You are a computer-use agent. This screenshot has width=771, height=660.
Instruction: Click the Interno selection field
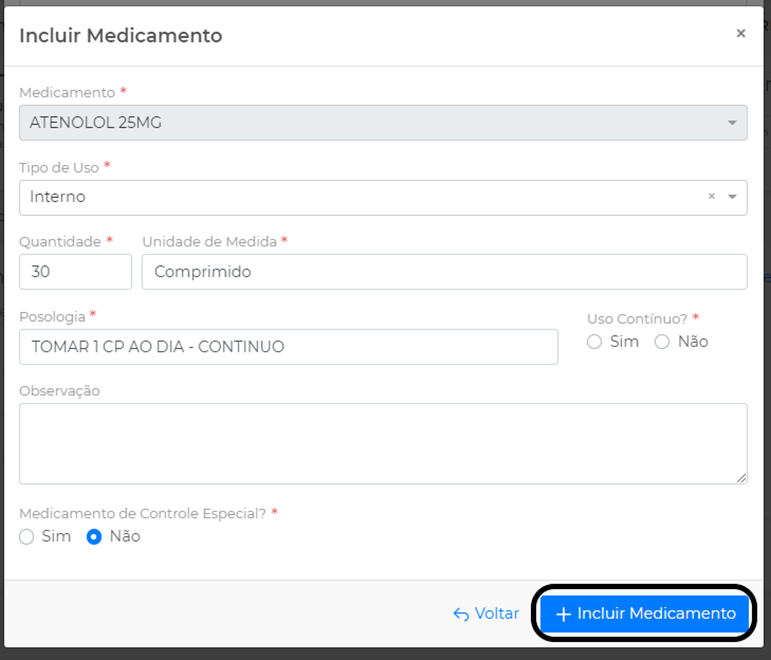pyautogui.click(x=360, y=197)
